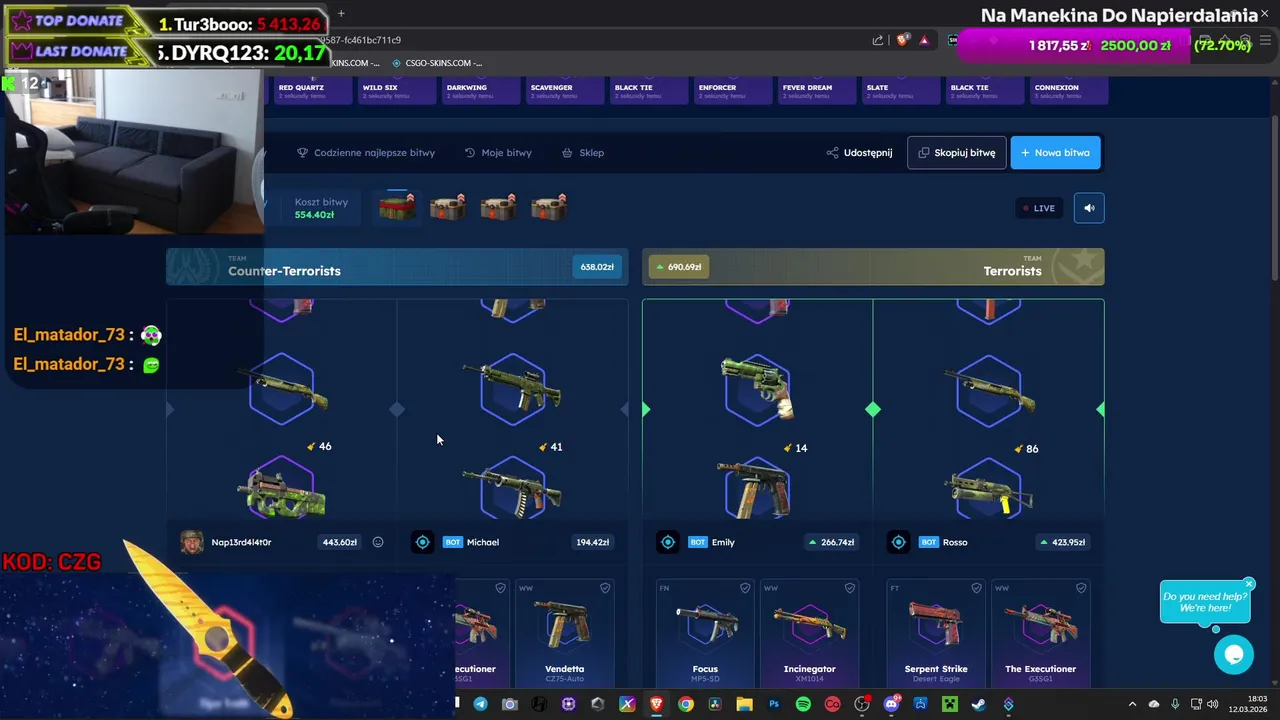Click the Terrorists team total 690.69zł
The height and width of the screenshot is (720, 1280).
coord(678,267)
